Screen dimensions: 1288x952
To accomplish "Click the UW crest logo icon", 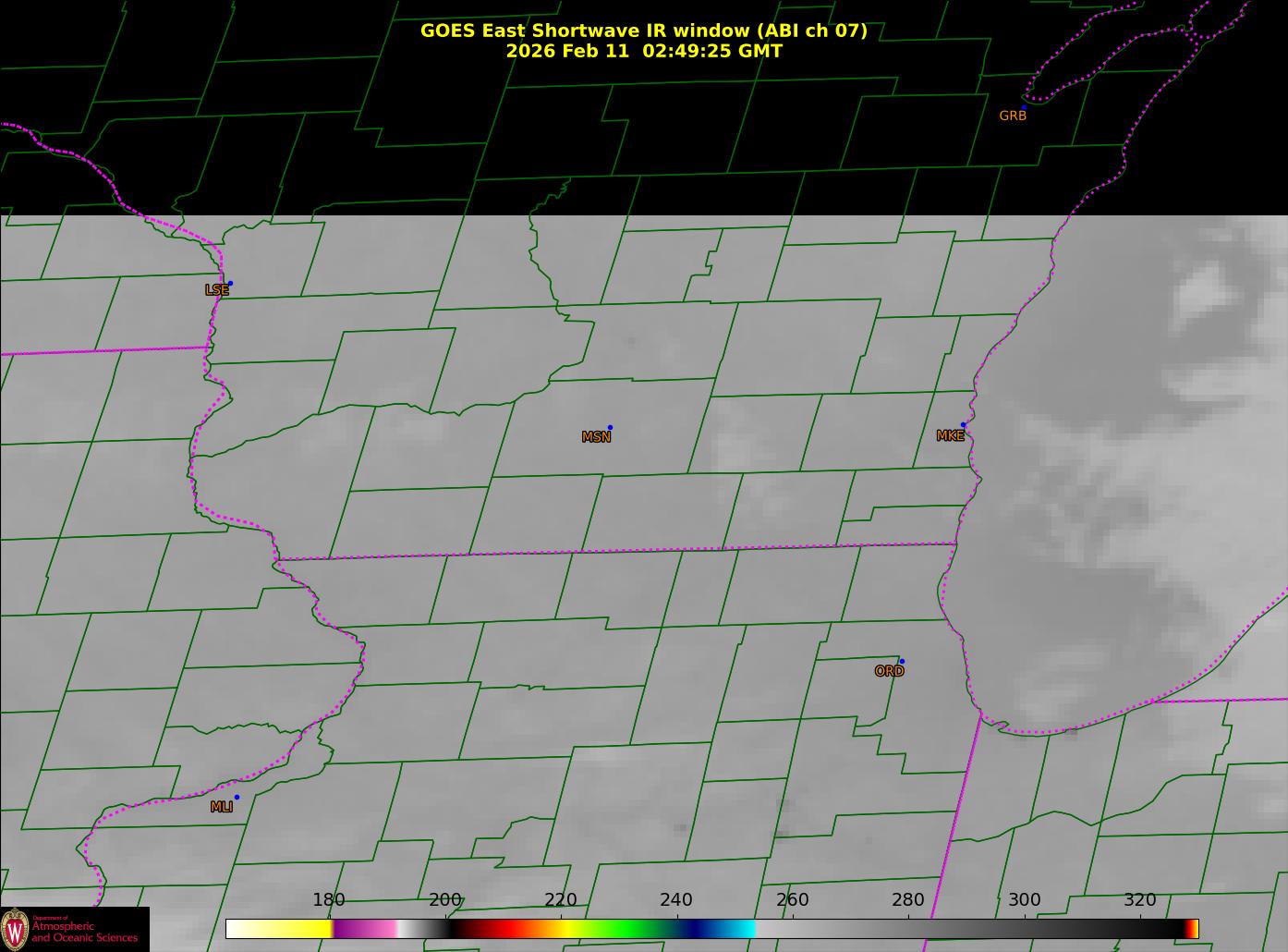I will pyautogui.click(x=15, y=929).
